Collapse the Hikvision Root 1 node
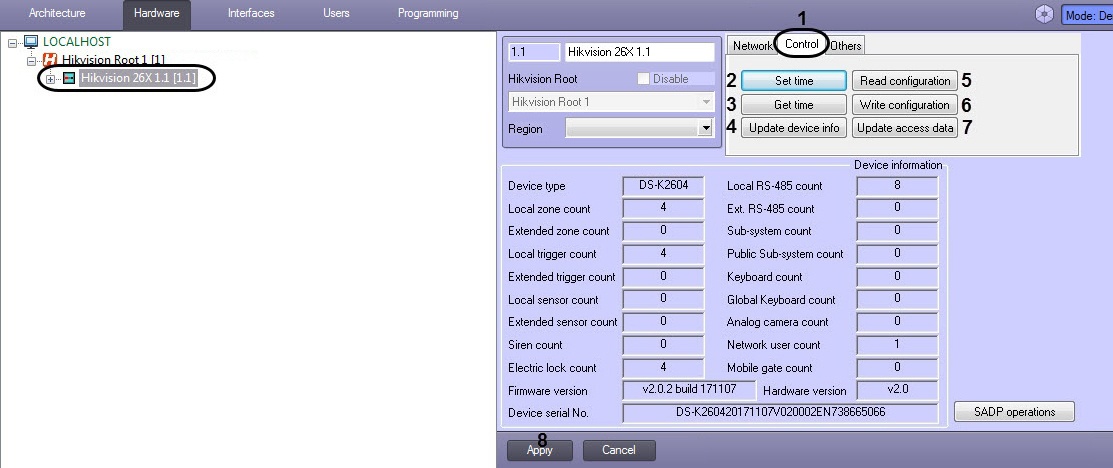The width and height of the screenshot is (1113, 468). [31, 60]
